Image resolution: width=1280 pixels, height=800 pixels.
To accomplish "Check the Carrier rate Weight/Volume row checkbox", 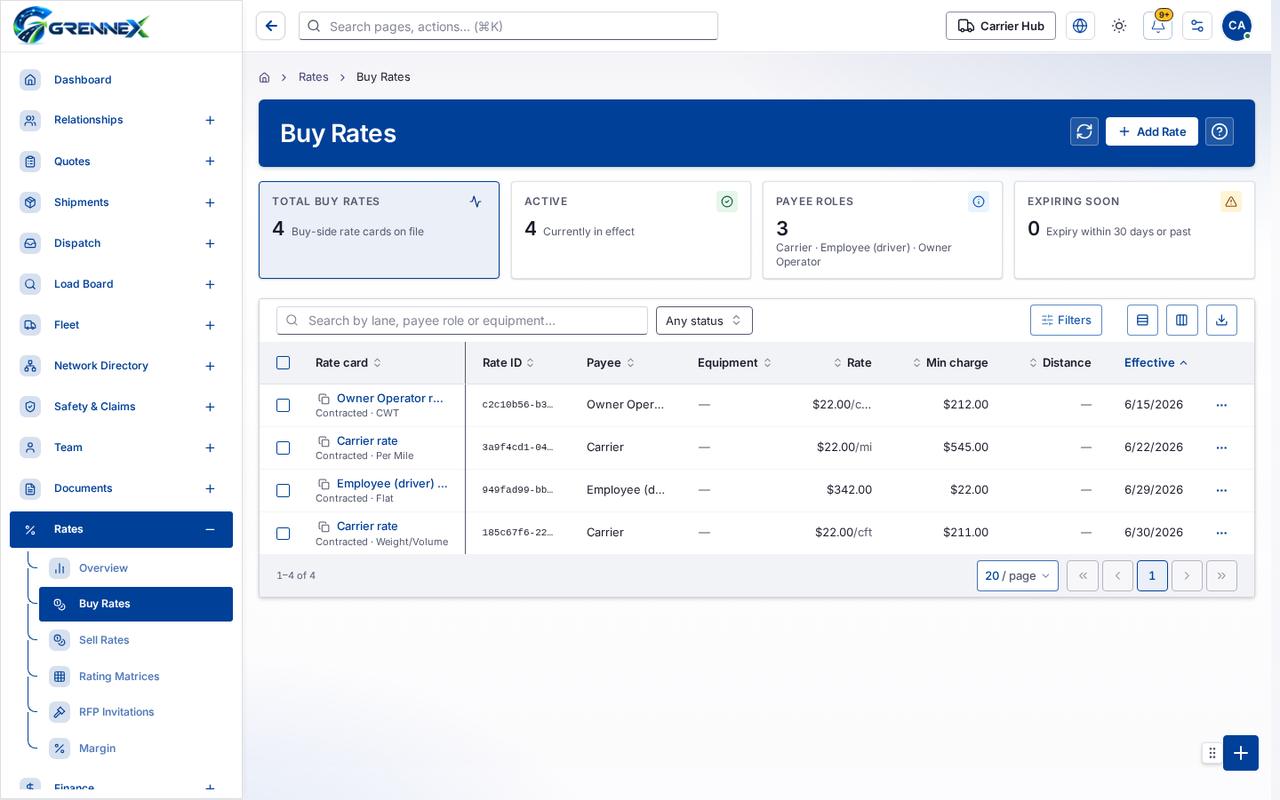I will [x=283, y=533].
